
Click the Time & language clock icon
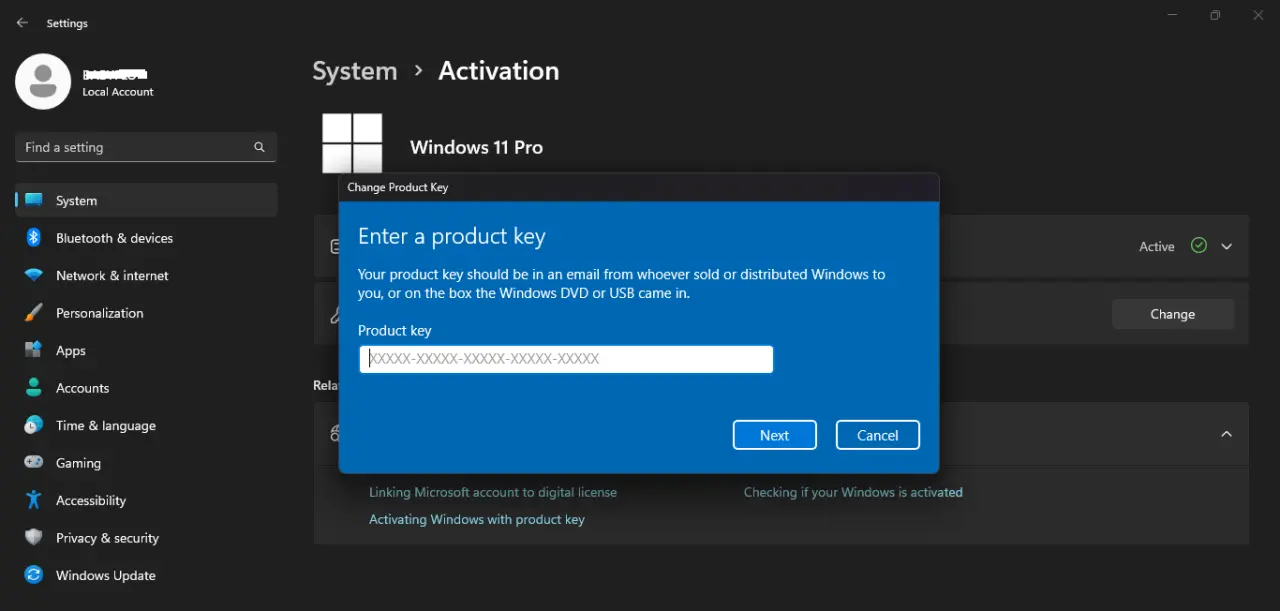34,425
